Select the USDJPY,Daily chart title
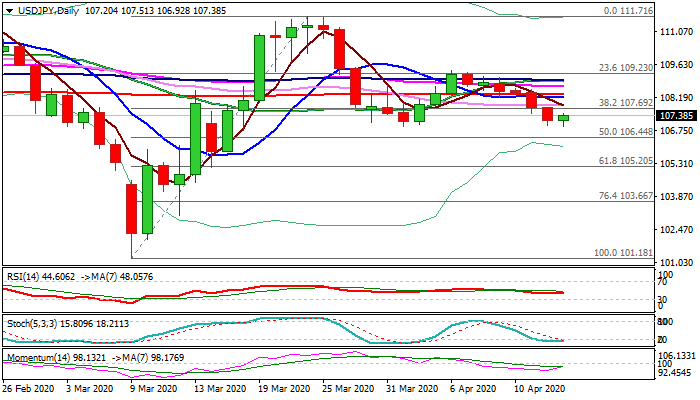700x400 pixels. coord(48,11)
